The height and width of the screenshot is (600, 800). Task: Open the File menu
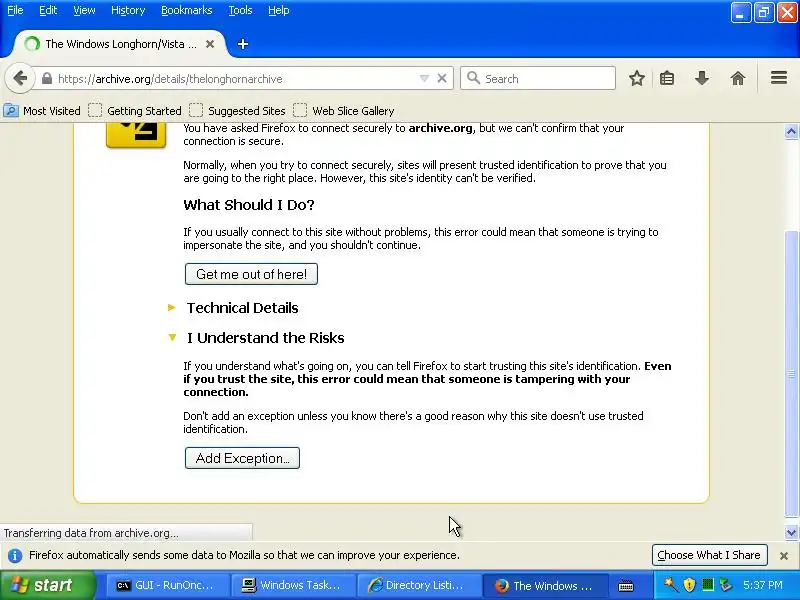pos(15,10)
